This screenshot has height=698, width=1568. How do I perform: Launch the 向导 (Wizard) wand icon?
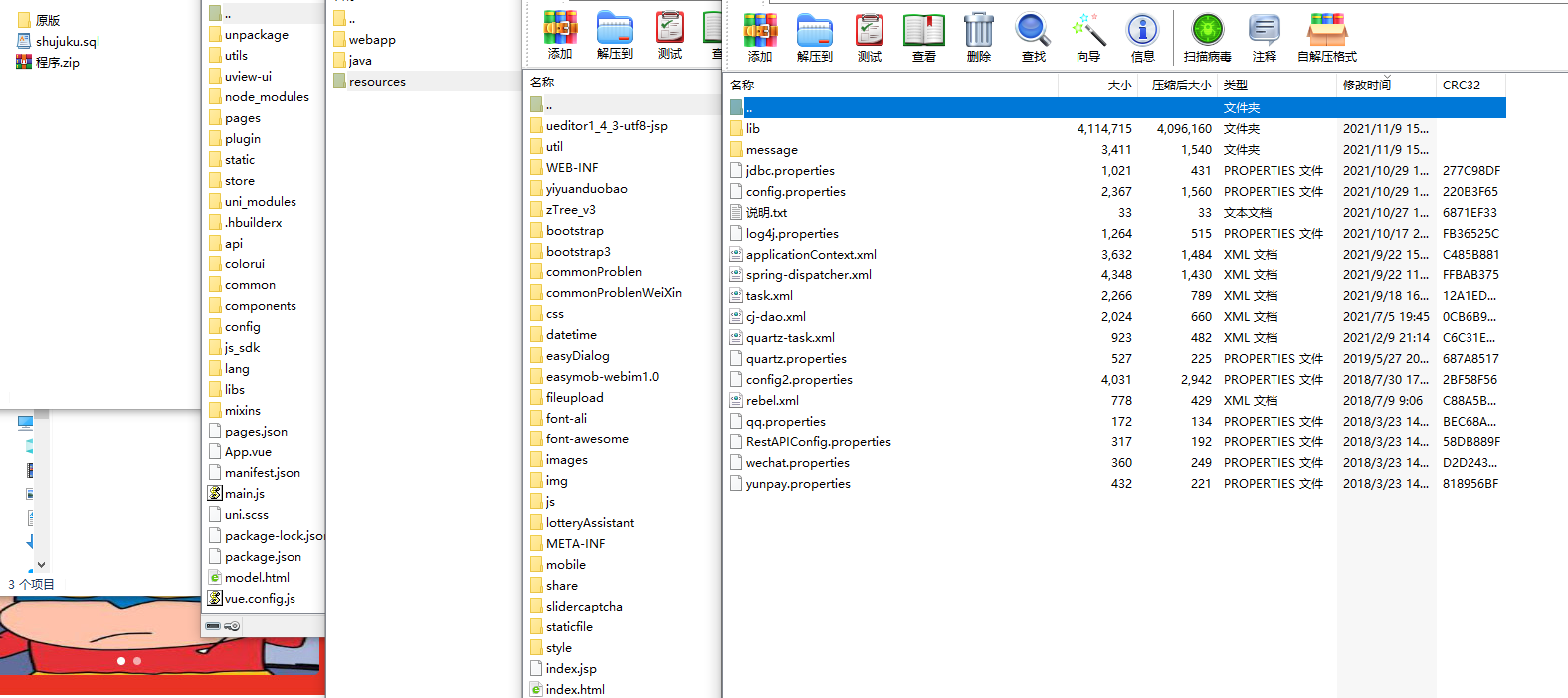click(x=1088, y=37)
